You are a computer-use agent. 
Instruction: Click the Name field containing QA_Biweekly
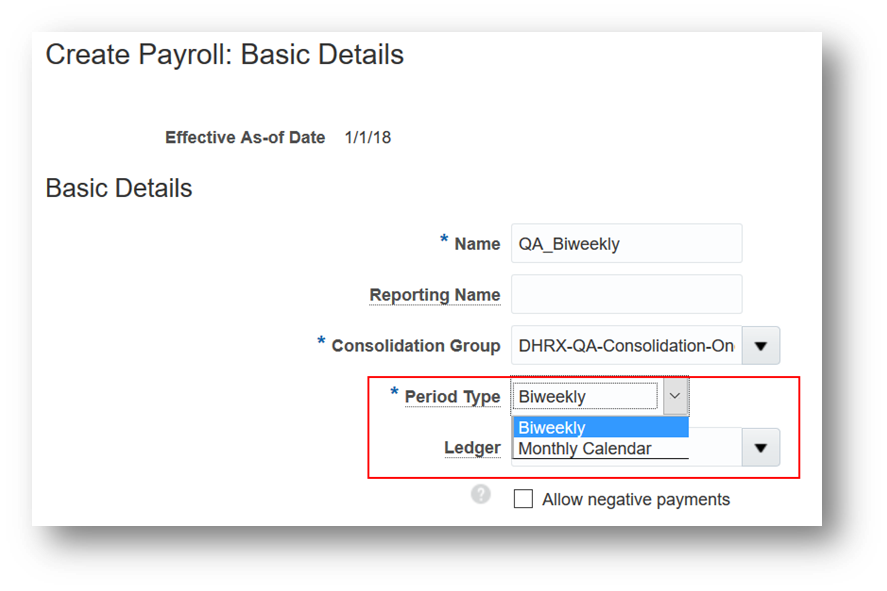pos(626,244)
